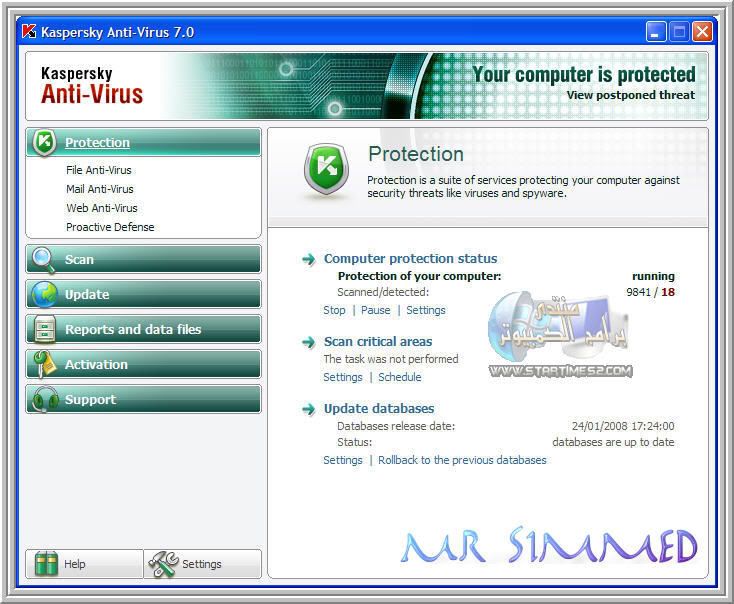Click the Scan magnifying glass icon
734x604 pixels.
tap(44, 259)
